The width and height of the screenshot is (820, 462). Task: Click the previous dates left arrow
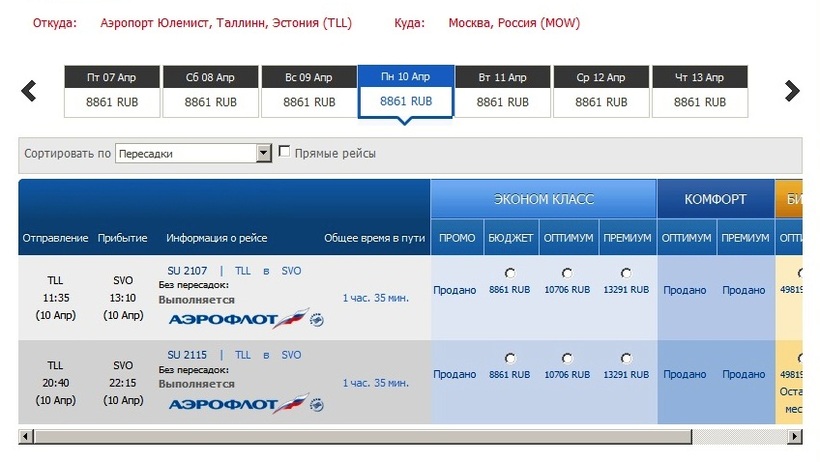point(29,91)
